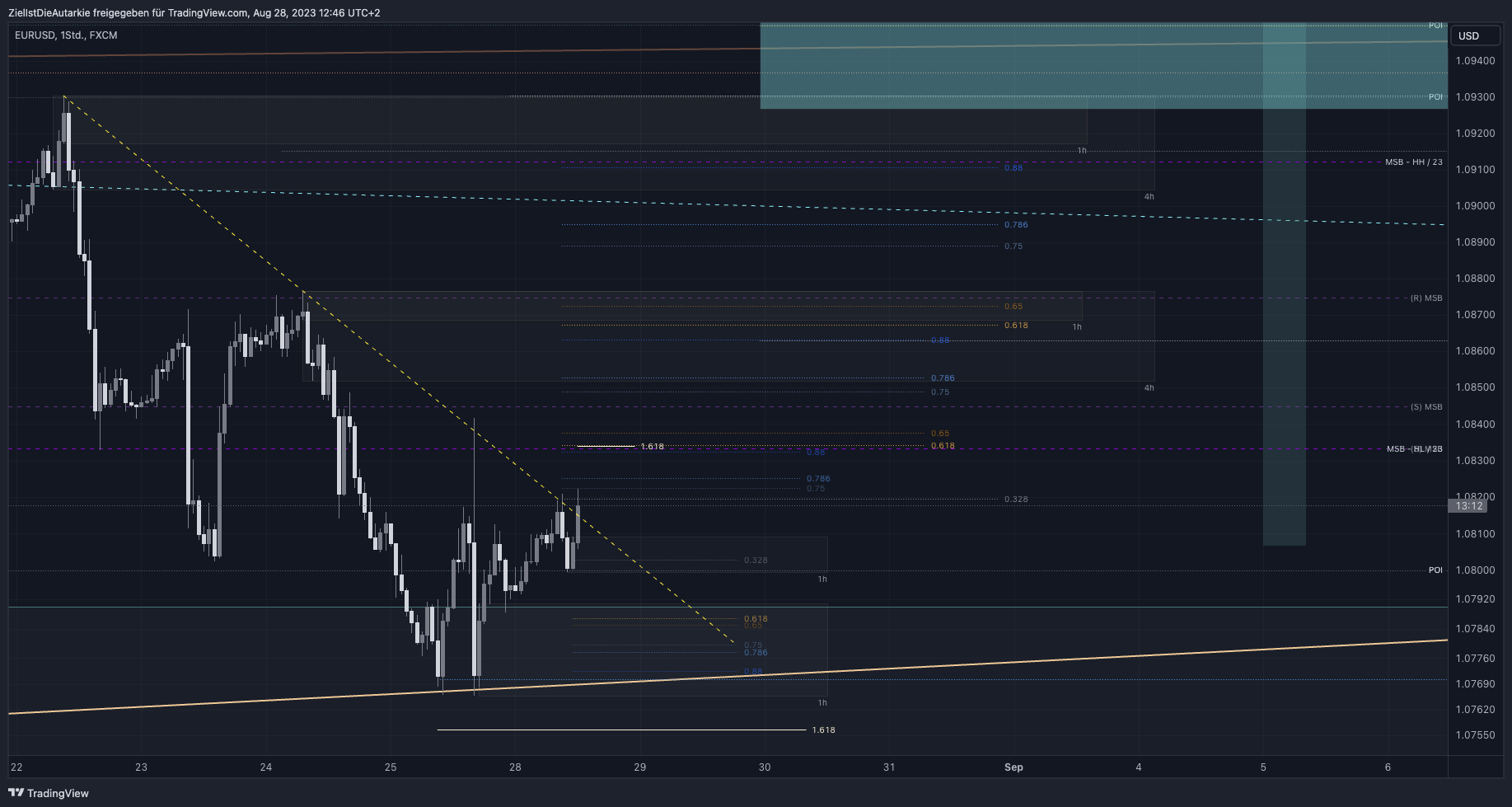Click the header text with Aug 28, 2023 timestamp
The height and width of the screenshot is (807, 1512).
[194, 12]
